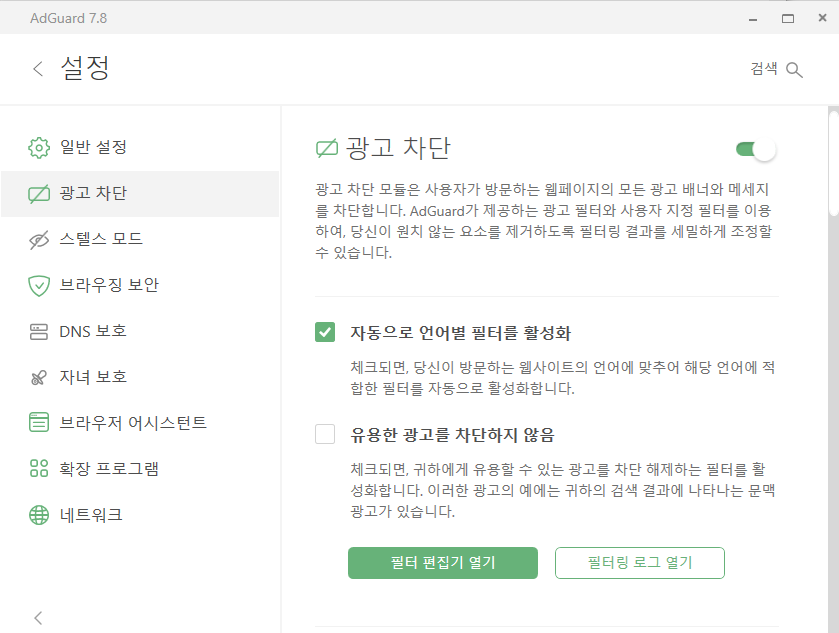Maximize the AdGuard window
The height and width of the screenshot is (633, 839).
click(x=788, y=19)
